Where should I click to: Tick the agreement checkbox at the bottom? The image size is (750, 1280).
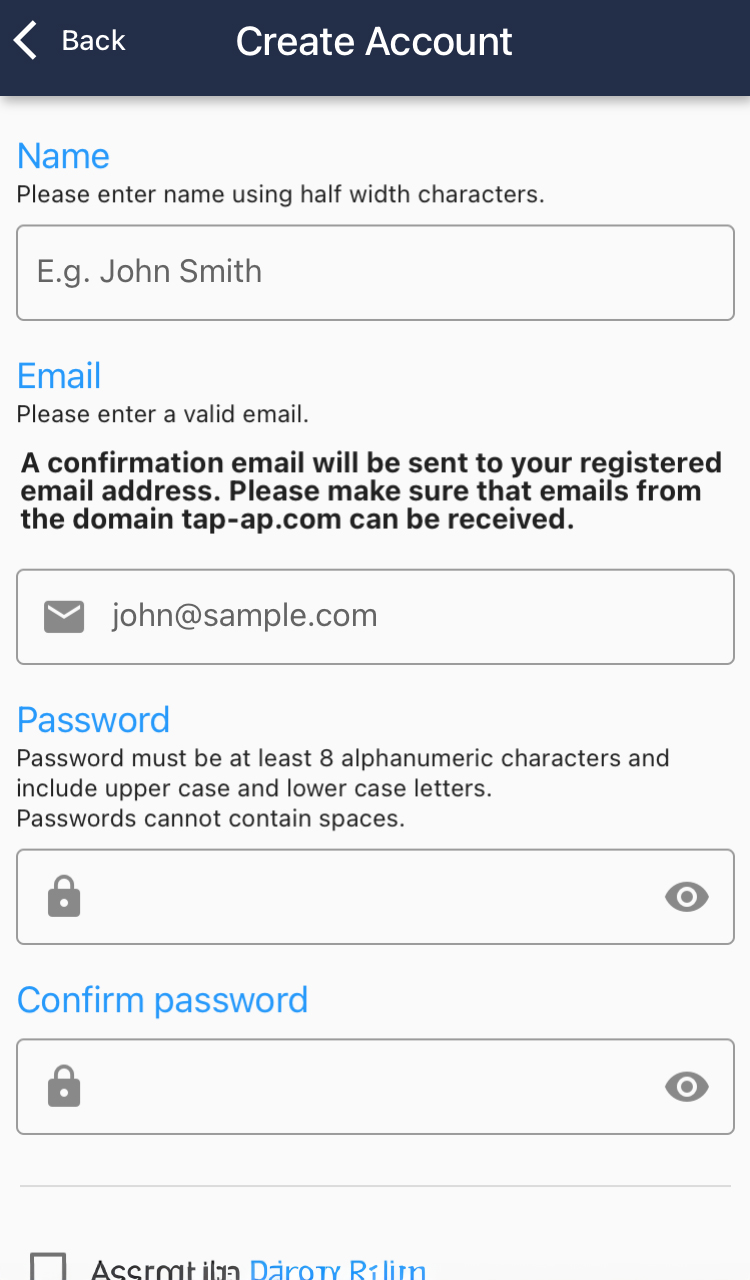coord(49,1268)
